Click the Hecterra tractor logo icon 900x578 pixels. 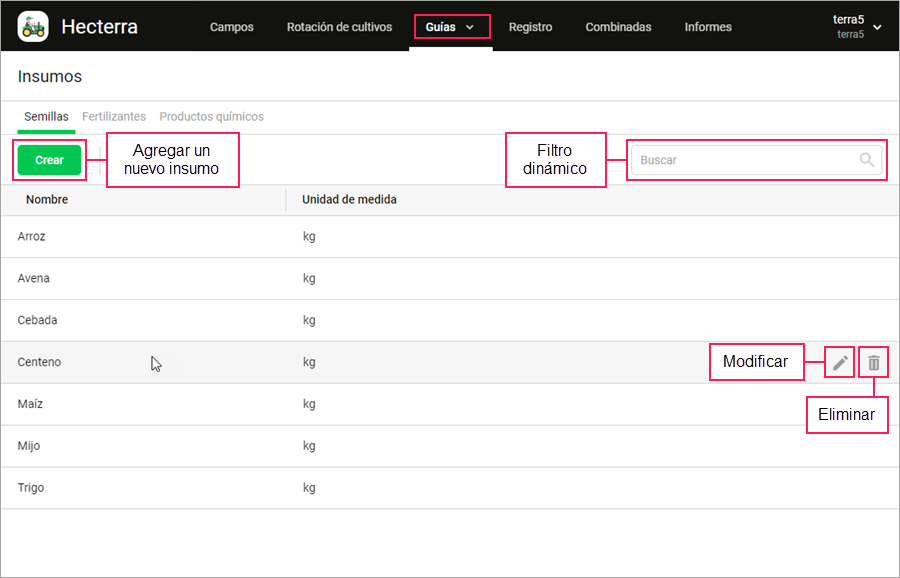click(33, 26)
